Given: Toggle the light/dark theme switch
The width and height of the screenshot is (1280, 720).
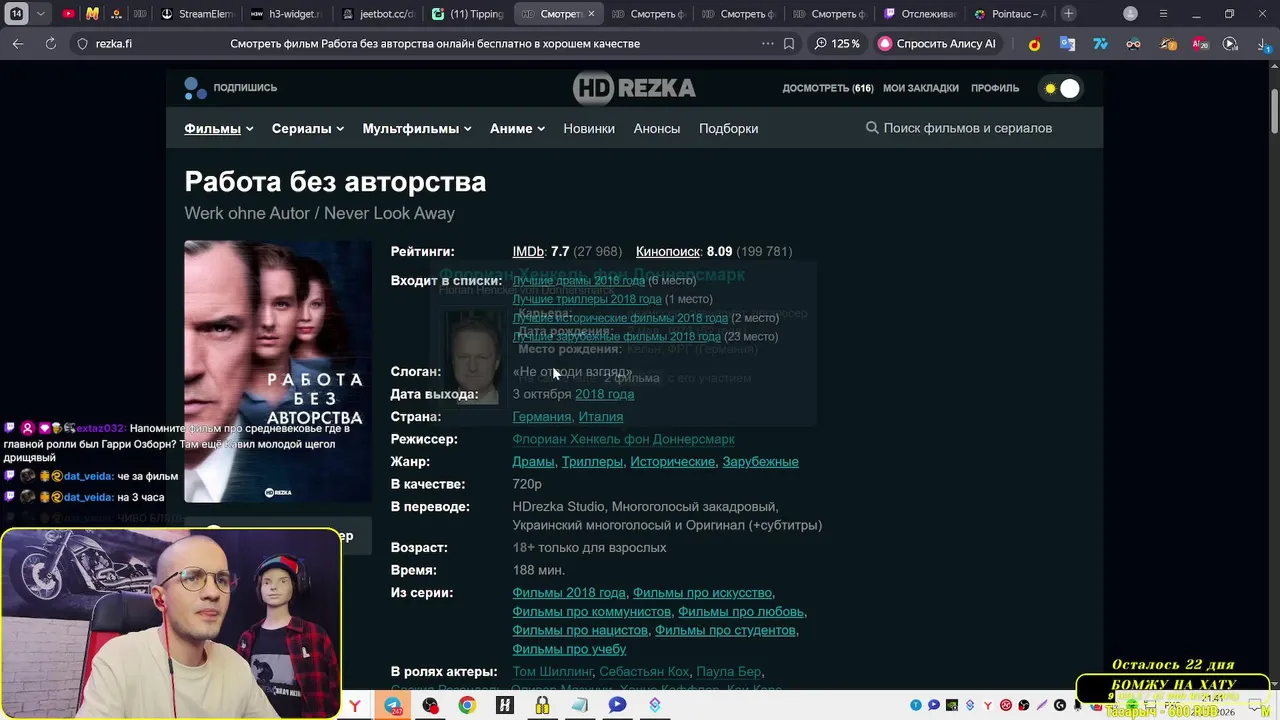Looking at the screenshot, I should pos(1061,88).
